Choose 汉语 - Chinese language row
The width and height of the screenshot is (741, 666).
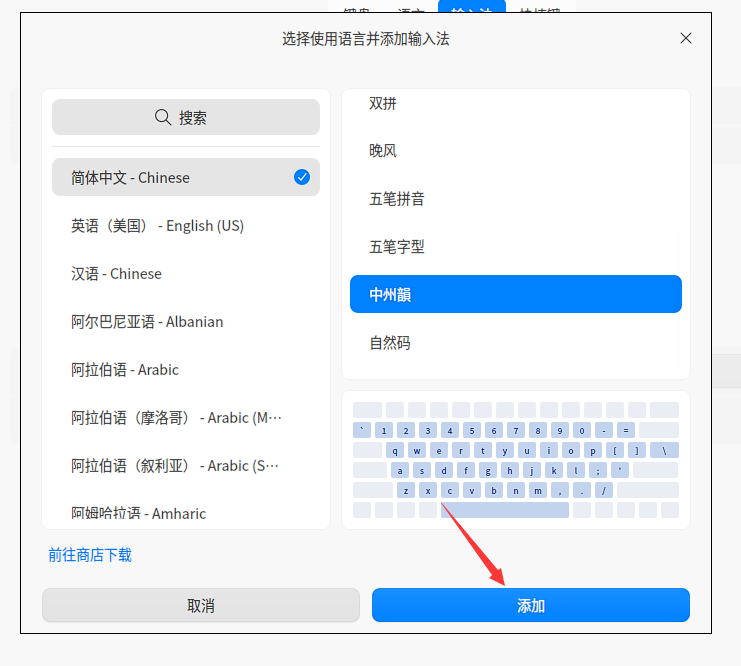click(x=186, y=274)
